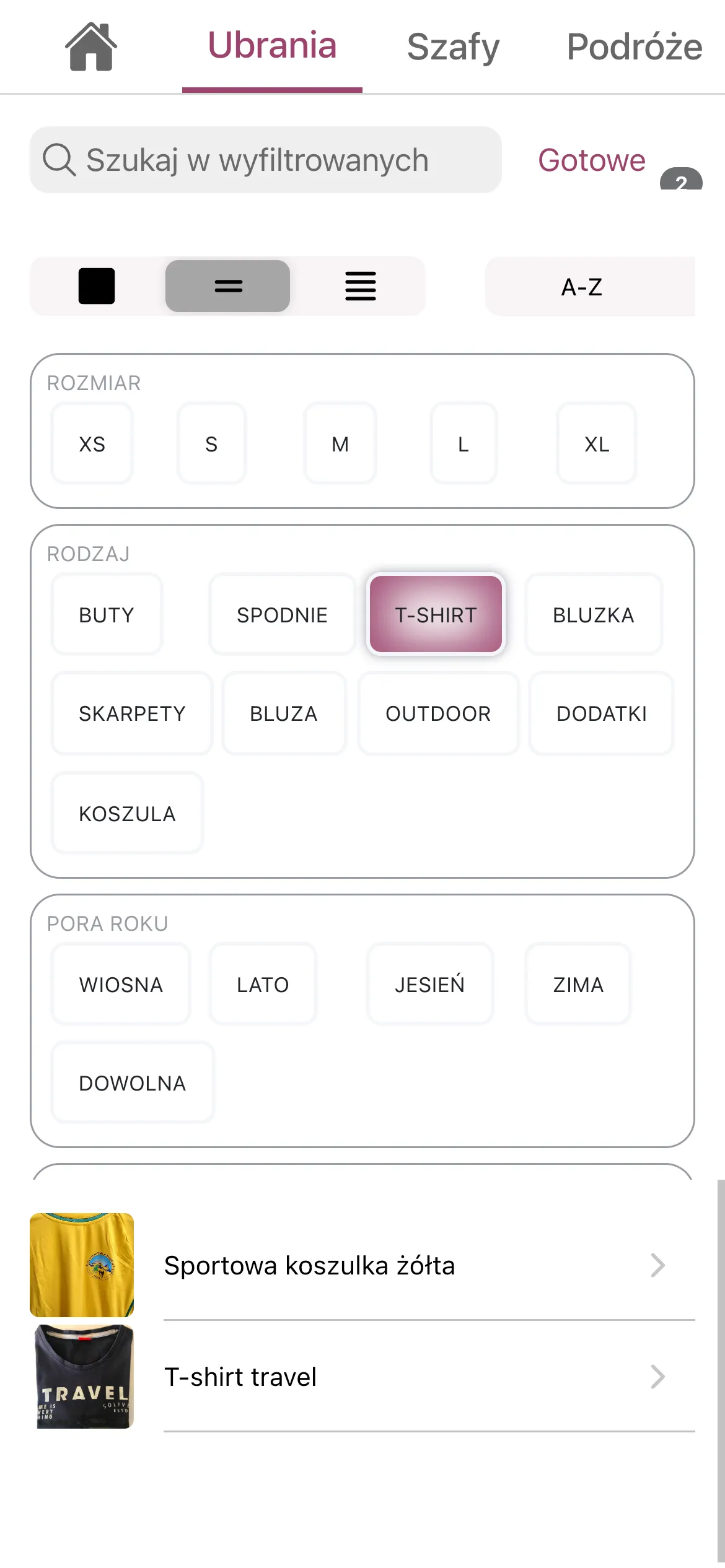
Task: Click the magnifying glass search icon
Action: [59, 160]
